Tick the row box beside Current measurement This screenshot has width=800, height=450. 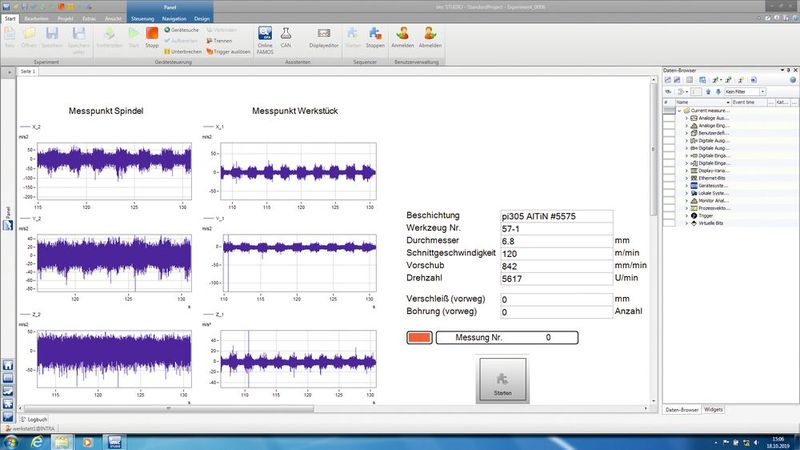[x=669, y=110]
